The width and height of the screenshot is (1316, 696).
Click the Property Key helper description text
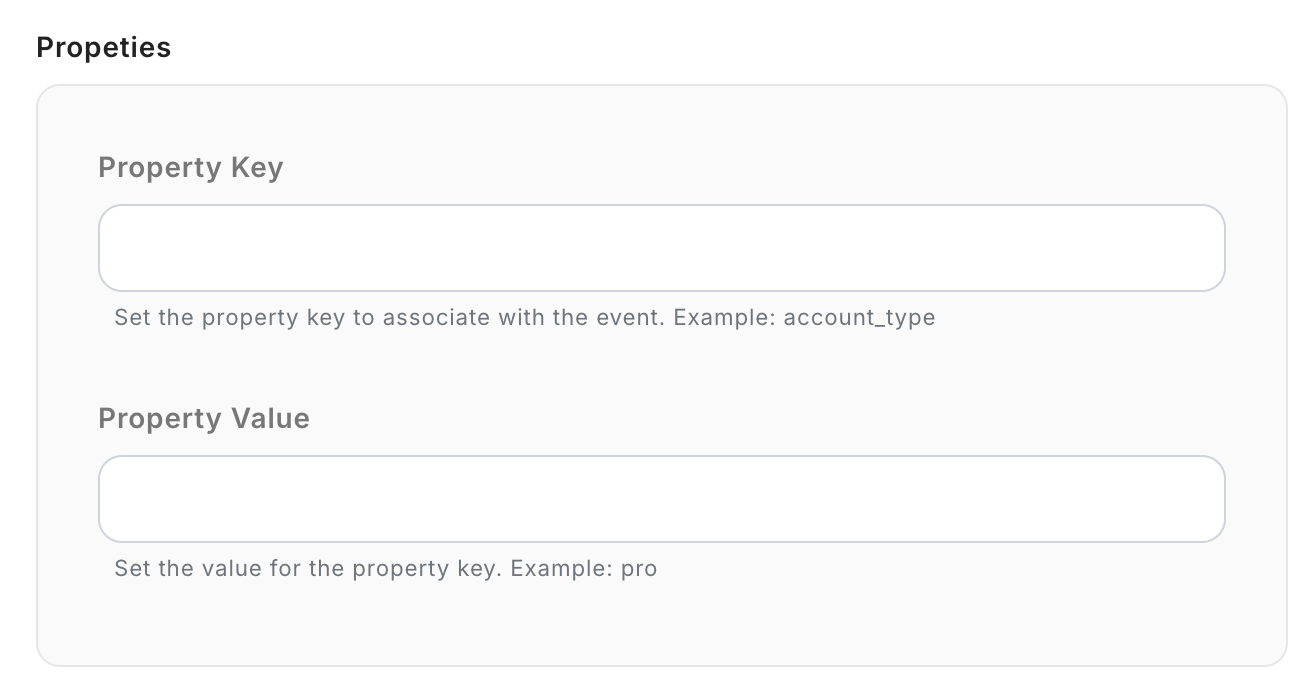pyautogui.click(x=524, y=318)
